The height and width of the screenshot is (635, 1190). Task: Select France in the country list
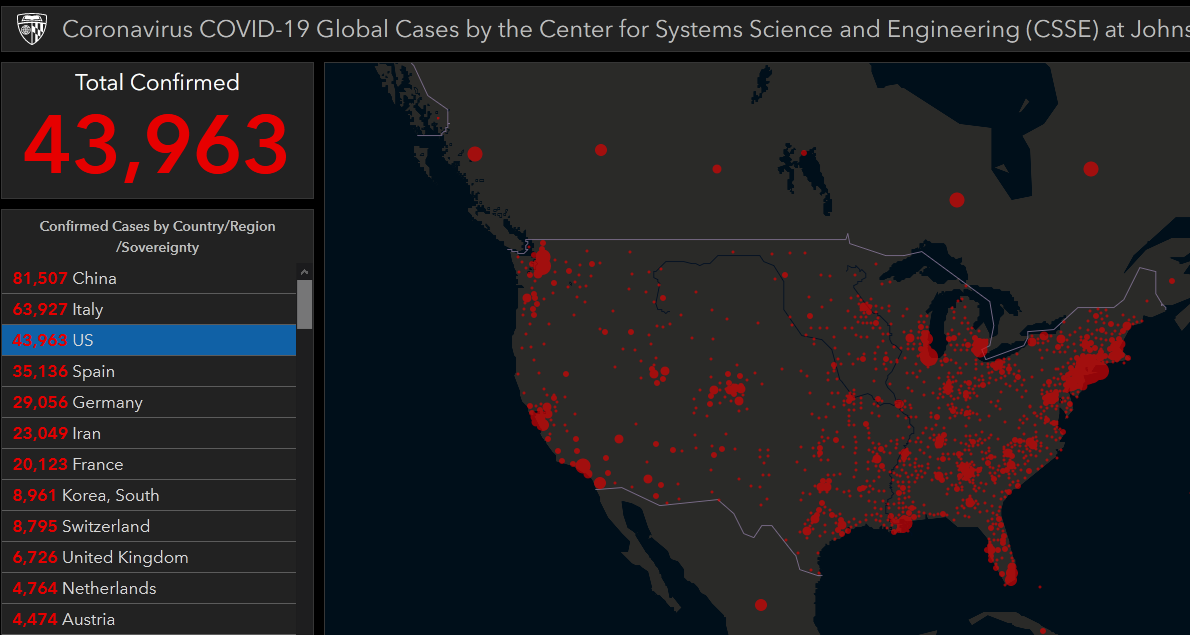click(x=149, y=464)
